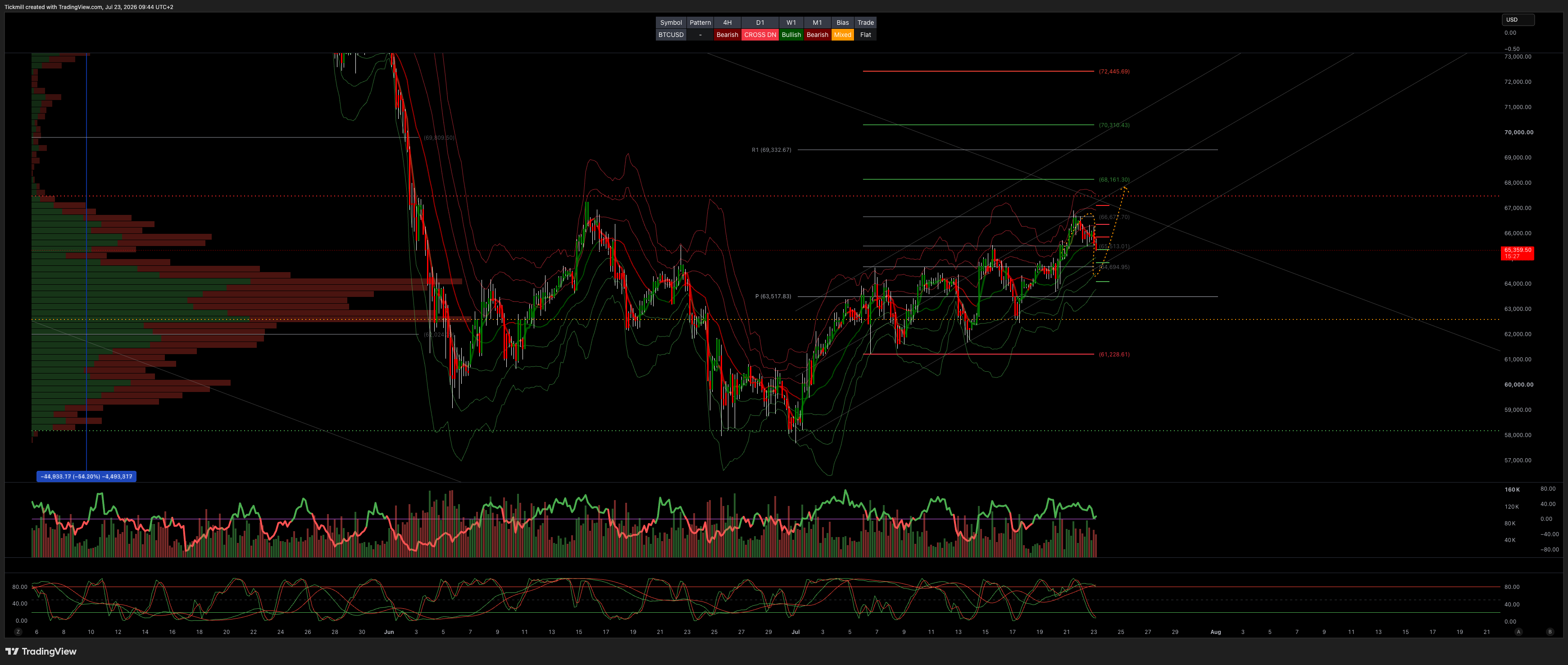Select the M1 header cell
Viewport: 1568px width, 665px height.
click(818, 23)
